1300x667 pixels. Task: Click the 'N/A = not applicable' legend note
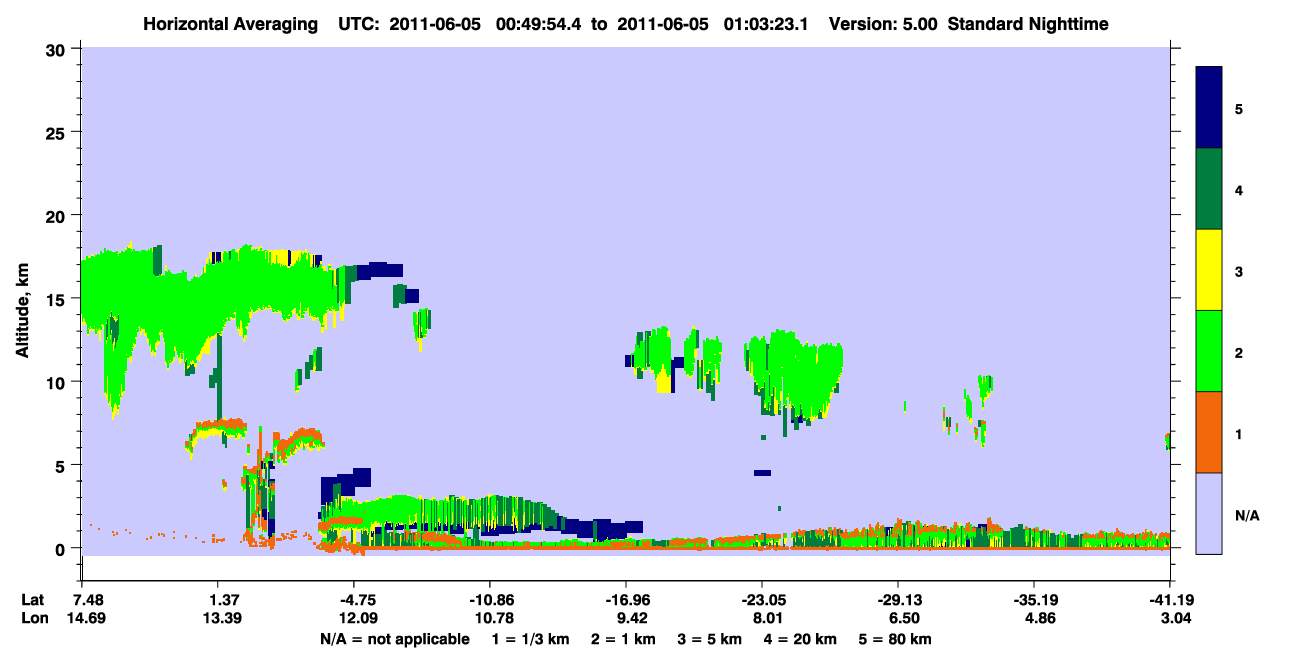(x=394, y=639)
